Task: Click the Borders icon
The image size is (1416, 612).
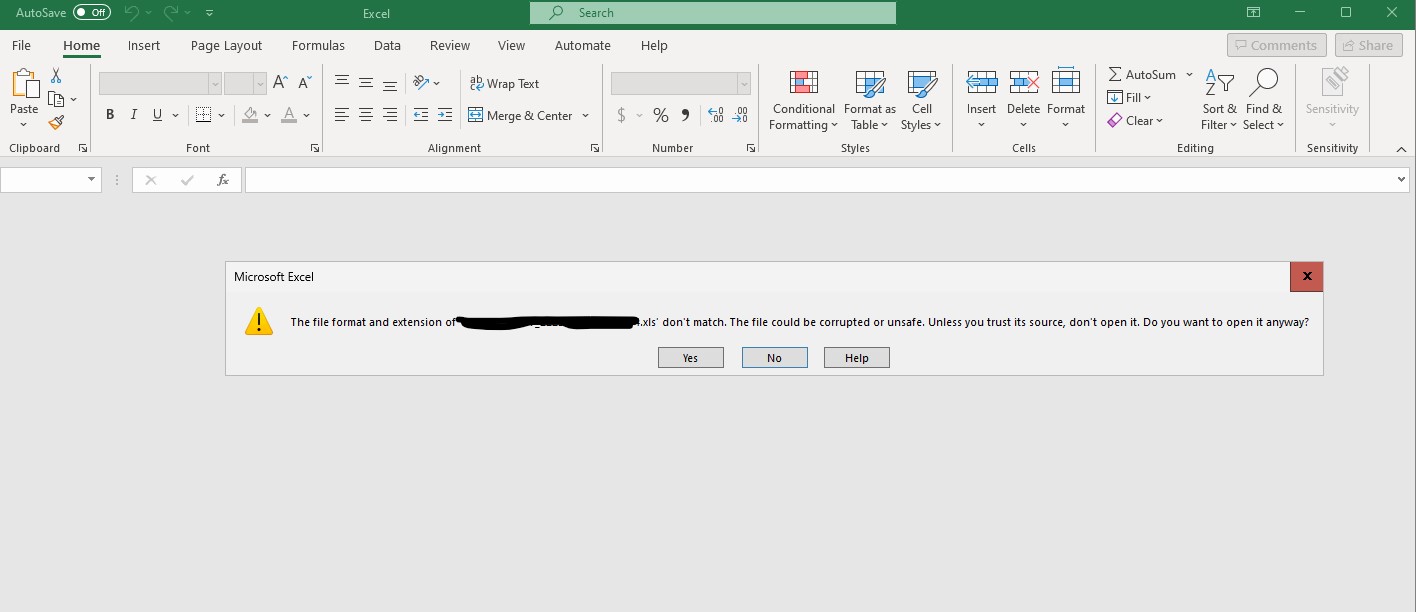Action: [x=203, y=115]
